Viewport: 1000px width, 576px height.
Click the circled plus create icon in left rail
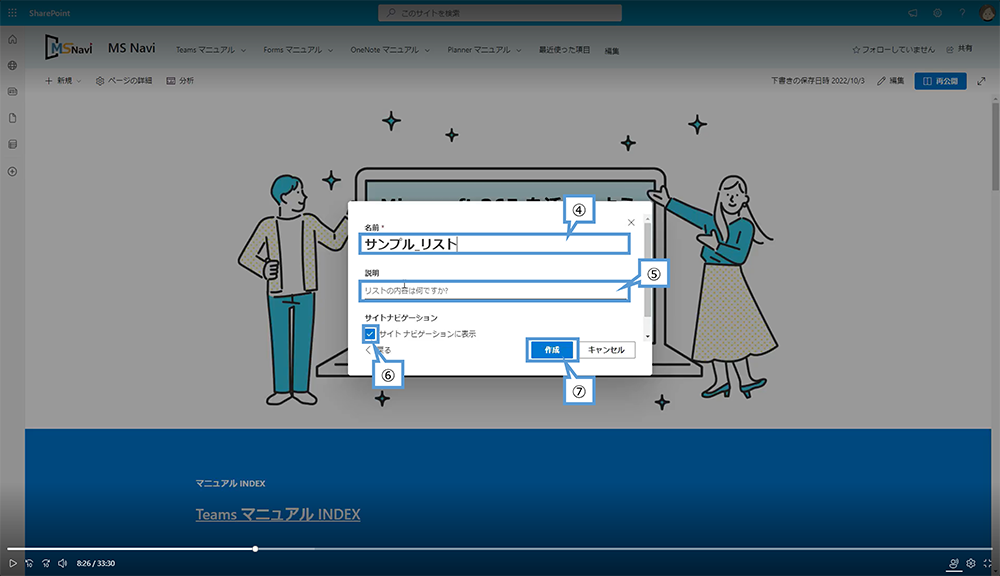pos(12,171)
